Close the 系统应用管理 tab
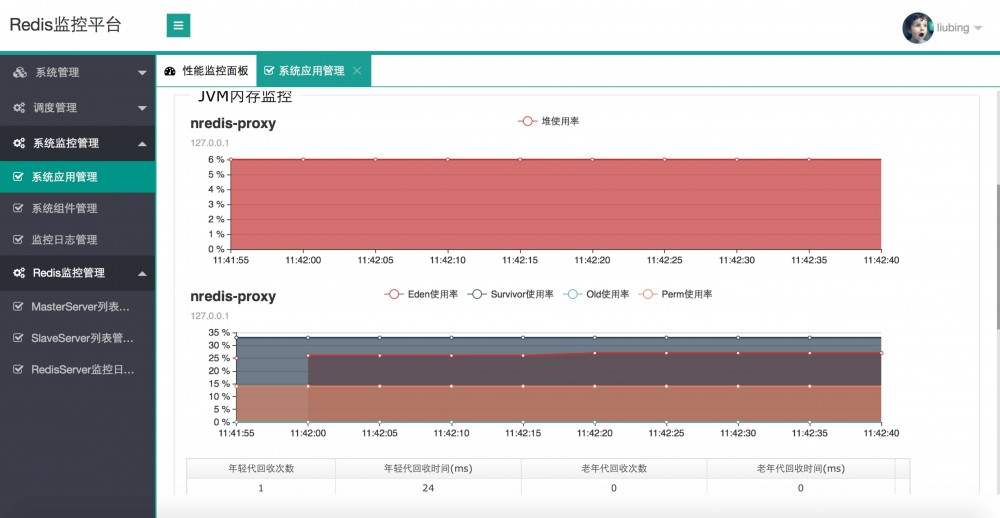 [x=357, y=71]
